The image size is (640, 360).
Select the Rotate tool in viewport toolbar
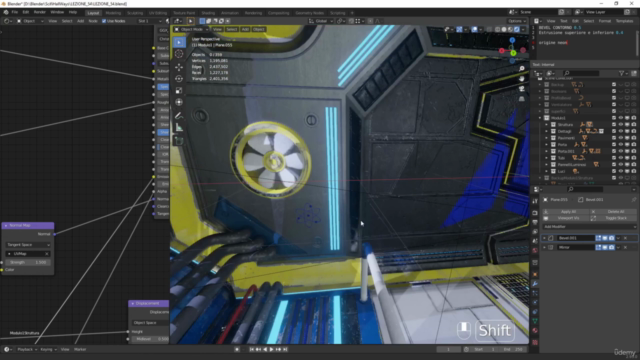coord(179,79)
